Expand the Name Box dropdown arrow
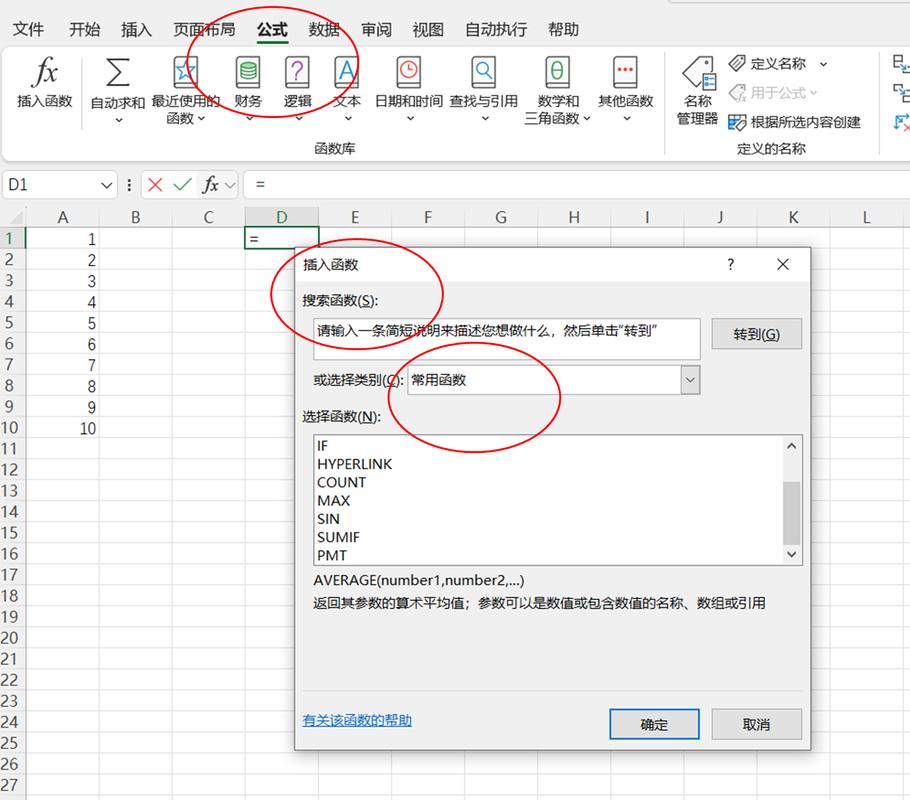Screen dimensions: 910x800 point(107,185)
